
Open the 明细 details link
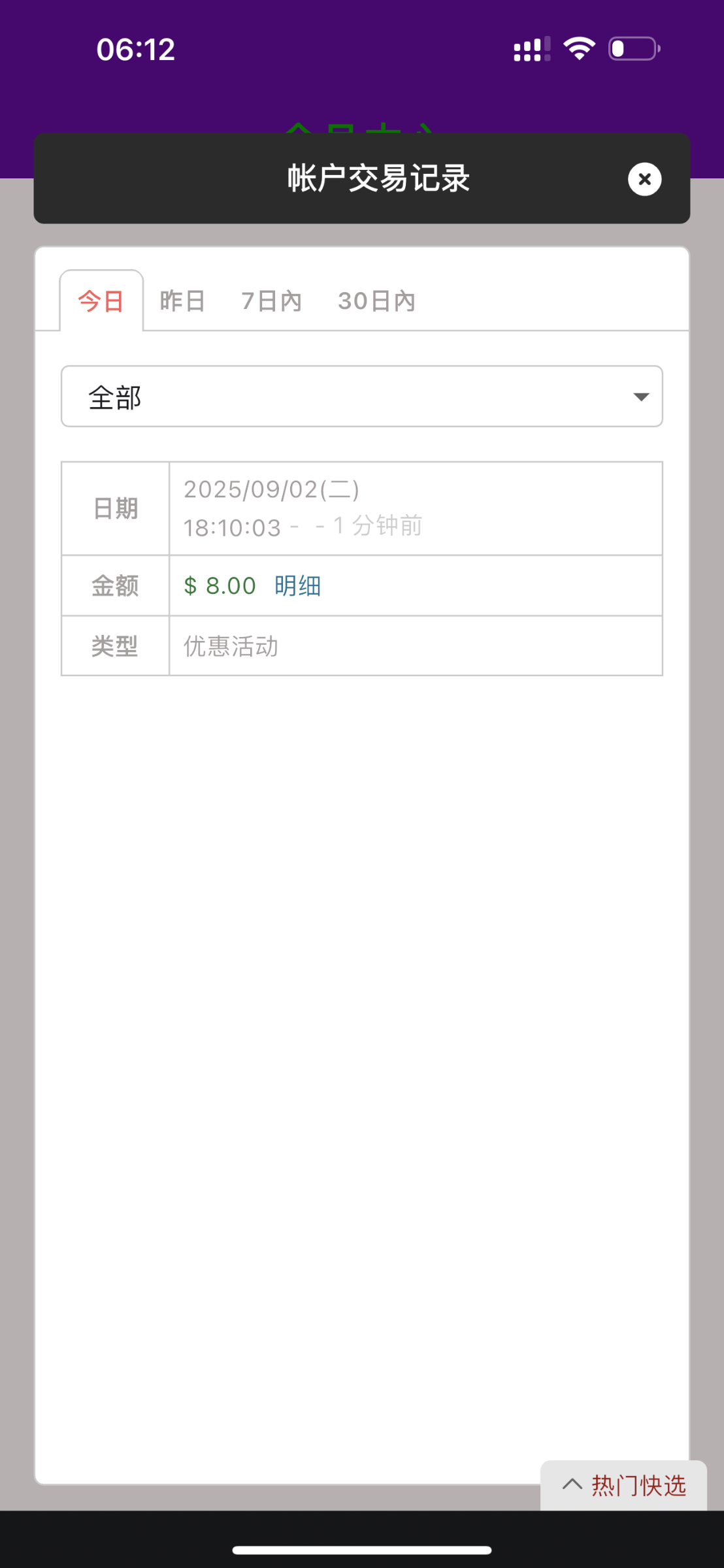click(x=297, y=586)
